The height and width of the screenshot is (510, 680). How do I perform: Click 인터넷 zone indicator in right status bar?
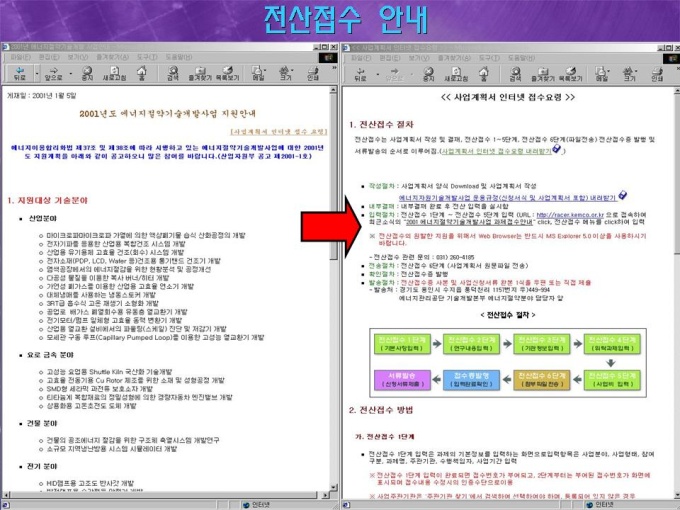point(599,504)
